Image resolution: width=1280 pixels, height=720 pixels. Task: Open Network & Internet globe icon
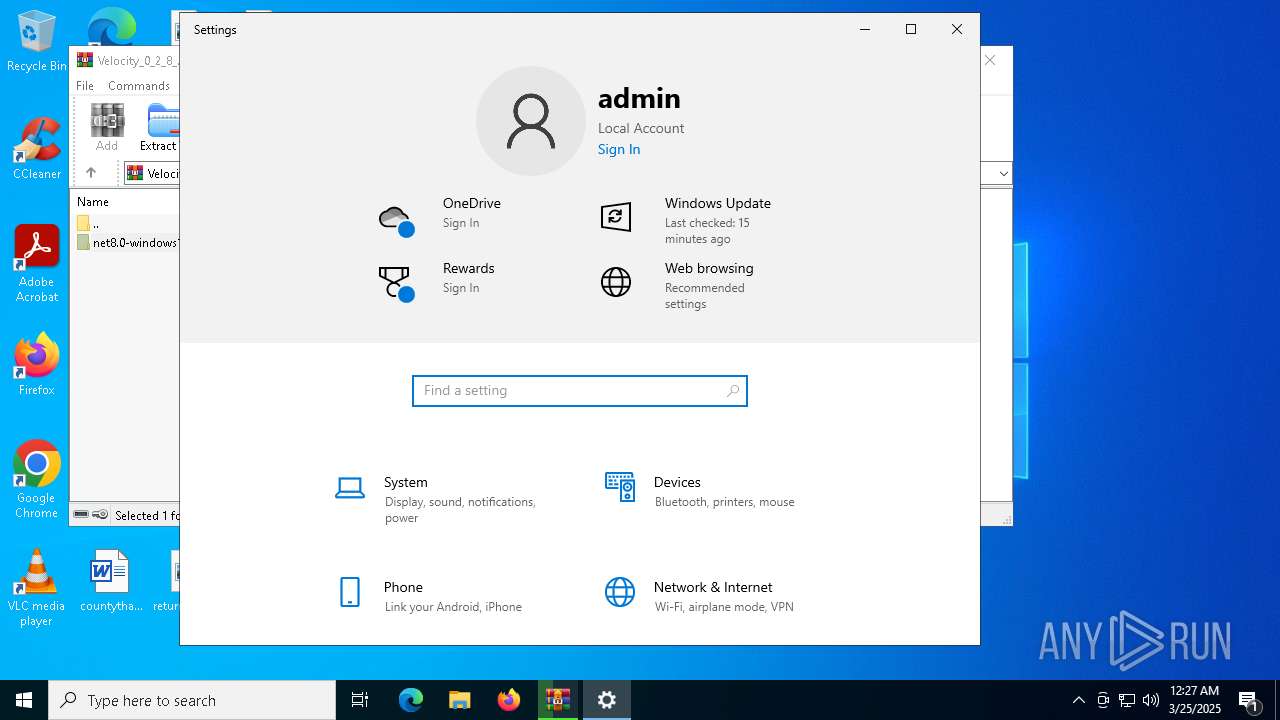pos(620,592)
